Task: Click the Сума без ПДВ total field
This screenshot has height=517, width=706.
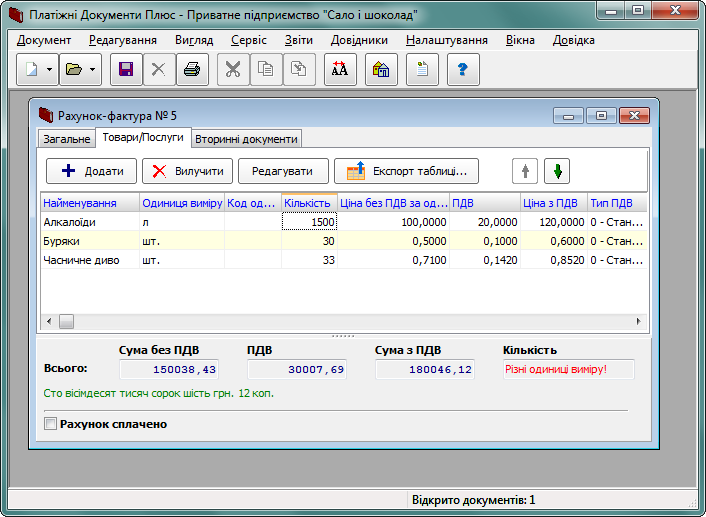Action: tap(169, 369)
